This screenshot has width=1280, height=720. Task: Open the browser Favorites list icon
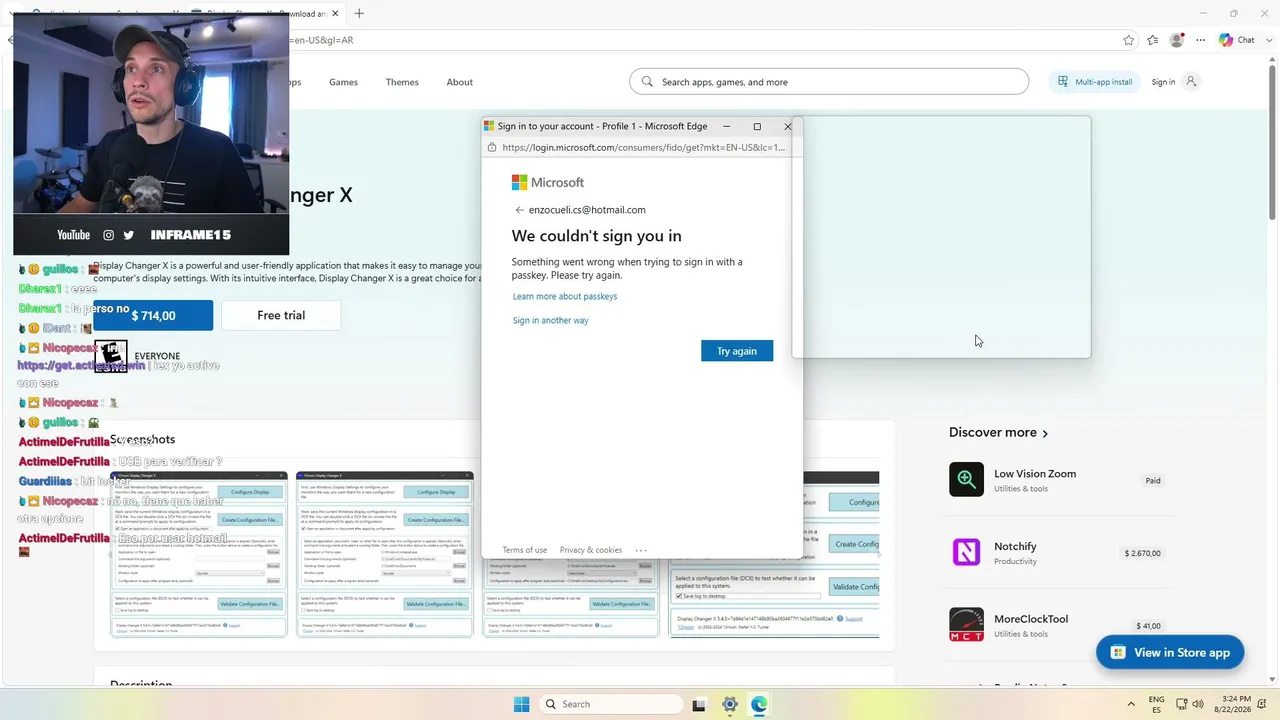(1153, 40)
